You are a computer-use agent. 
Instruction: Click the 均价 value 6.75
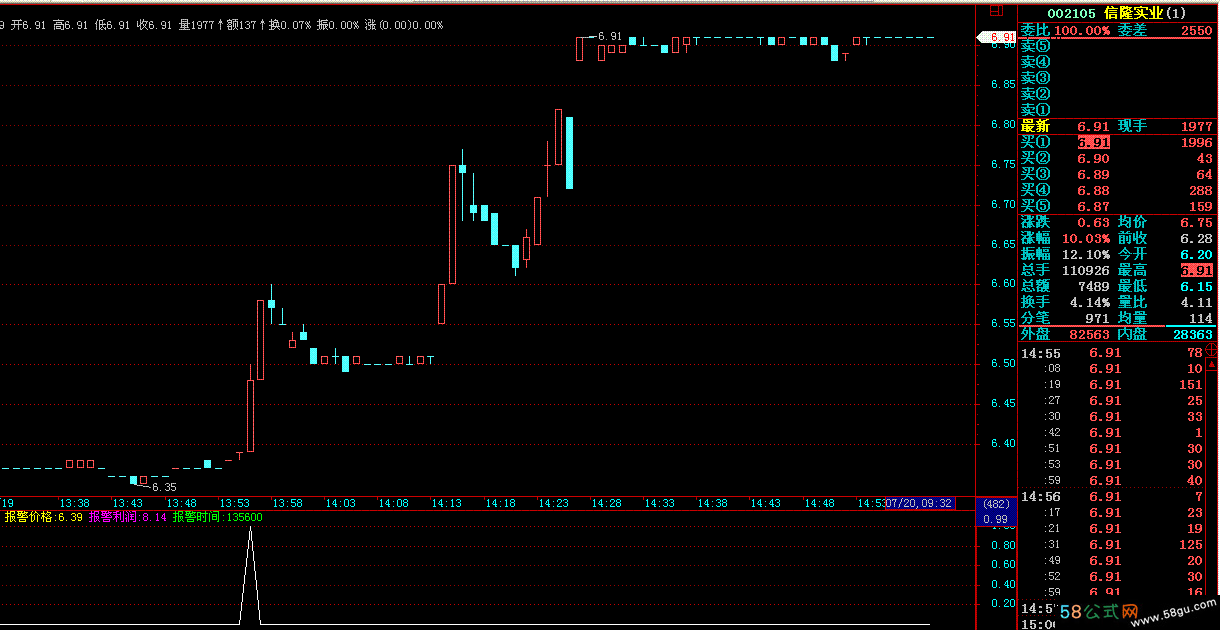coord(1197,222)
